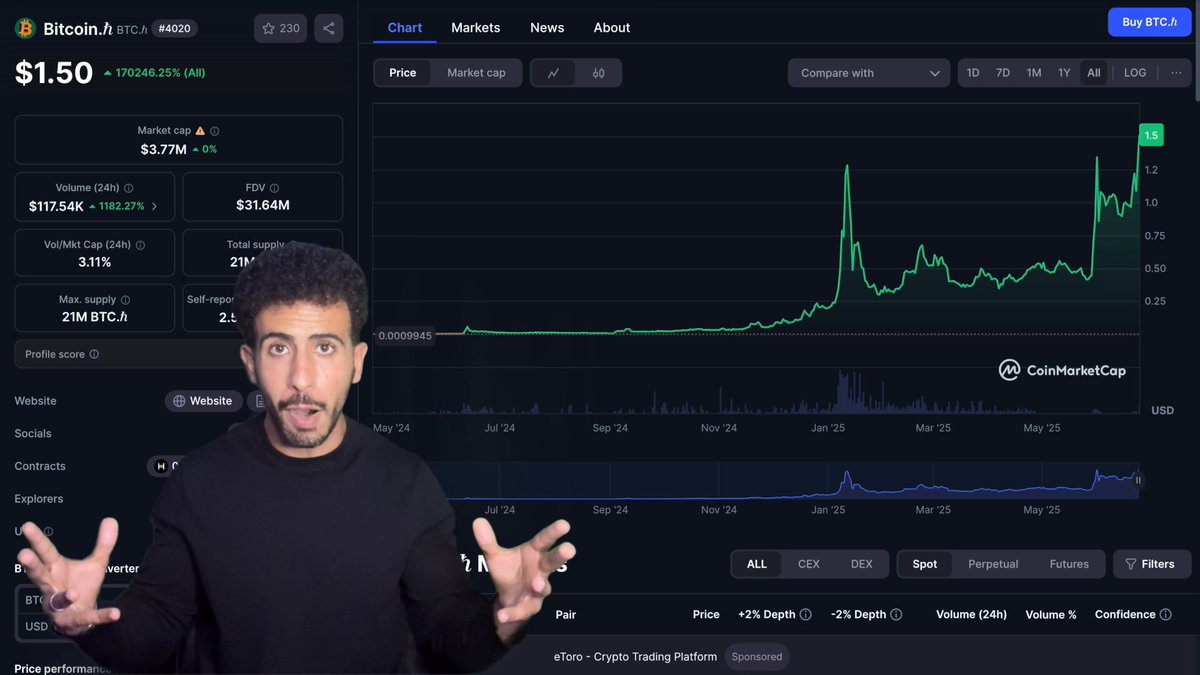Click the 1.5 current price chart label
This screenshot has height=675, width=1200.
[1151, 135]
